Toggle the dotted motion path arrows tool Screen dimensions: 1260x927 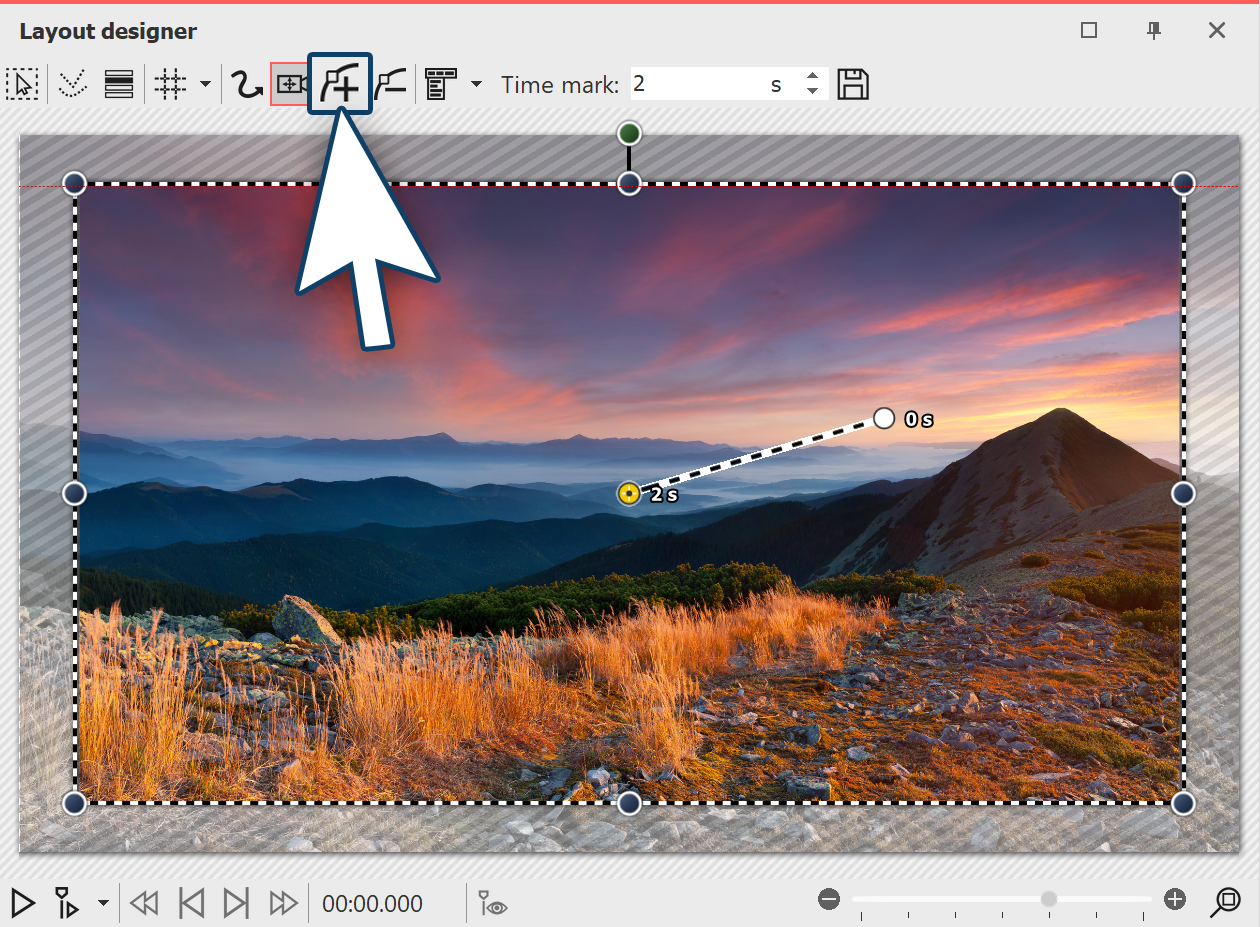tap(72, 84)
